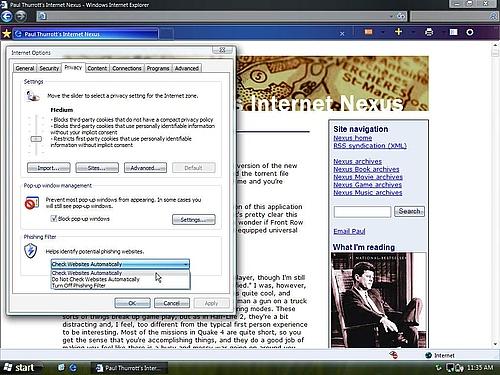The width and height of the screenshot is (500, 375).
Task: Click the book cover image under What I'm reading
Action: point(379,300)
